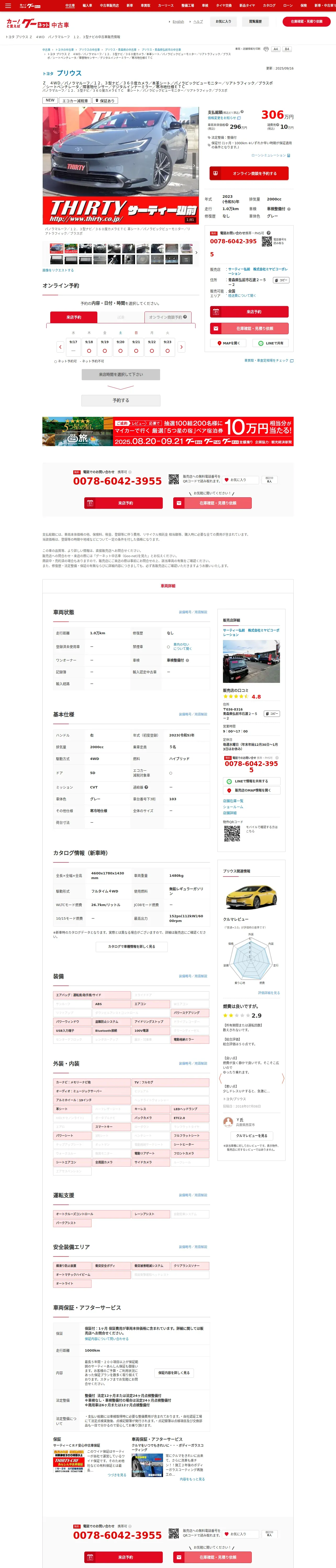The height and width of the screenshot is (1568, 336).
Task: Click the header 在庫確認・見積り依頼 button
Action: point(307,21)
